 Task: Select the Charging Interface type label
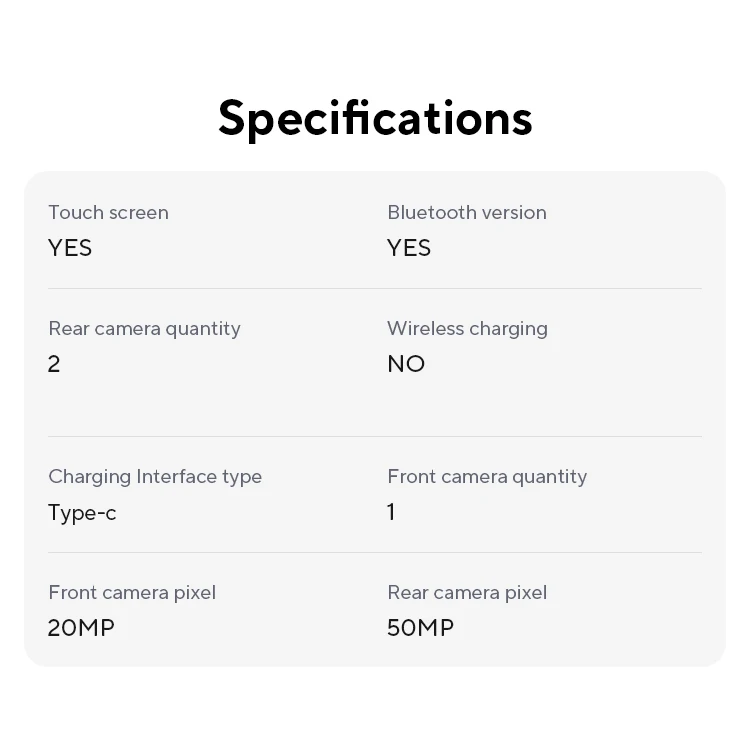[155, 476]
